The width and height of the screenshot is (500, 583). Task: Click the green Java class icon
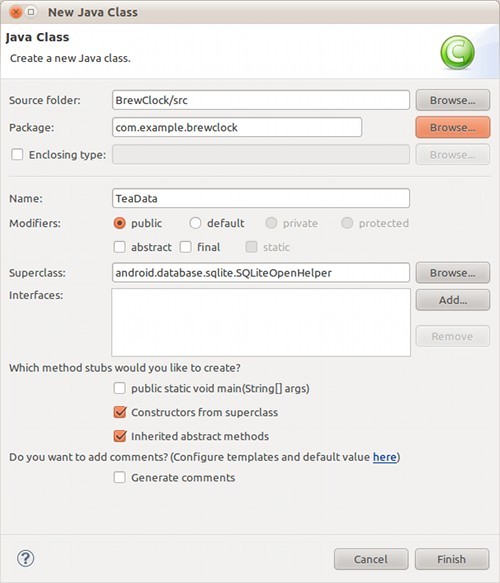(457, 52)
